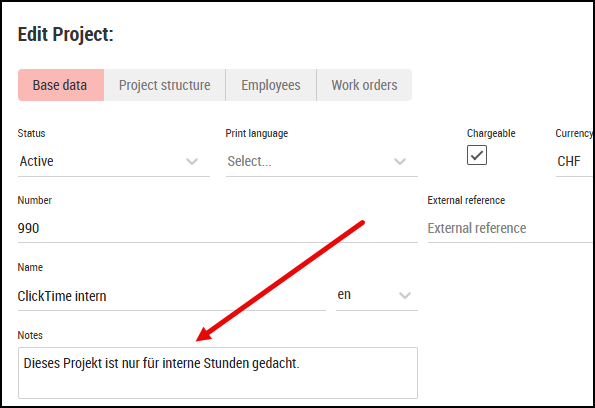The width and height of the screenshot is (595, 408).
Task: Open the name language en selector
Action: [376, 295]
